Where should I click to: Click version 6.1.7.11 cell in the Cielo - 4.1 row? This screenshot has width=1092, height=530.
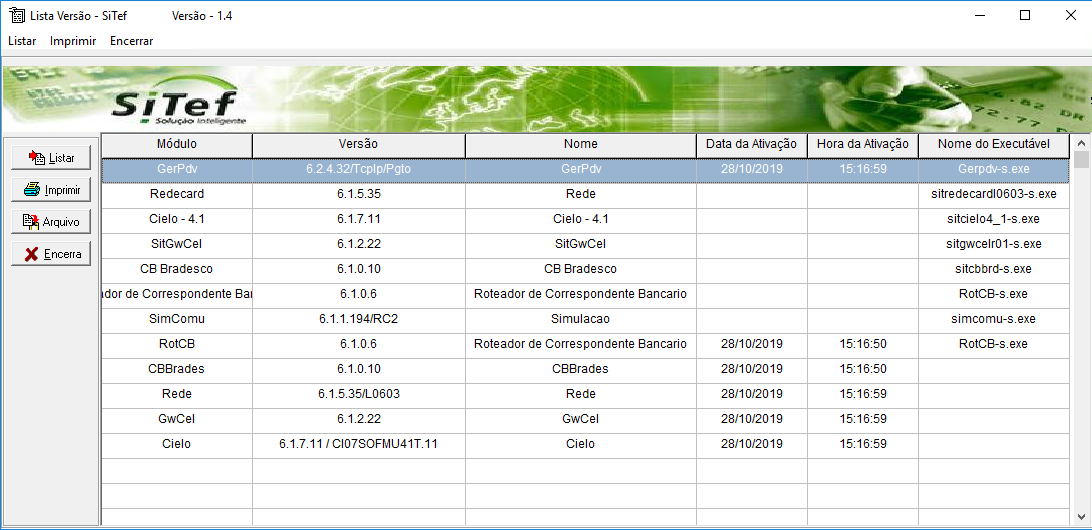pos(358,219)
